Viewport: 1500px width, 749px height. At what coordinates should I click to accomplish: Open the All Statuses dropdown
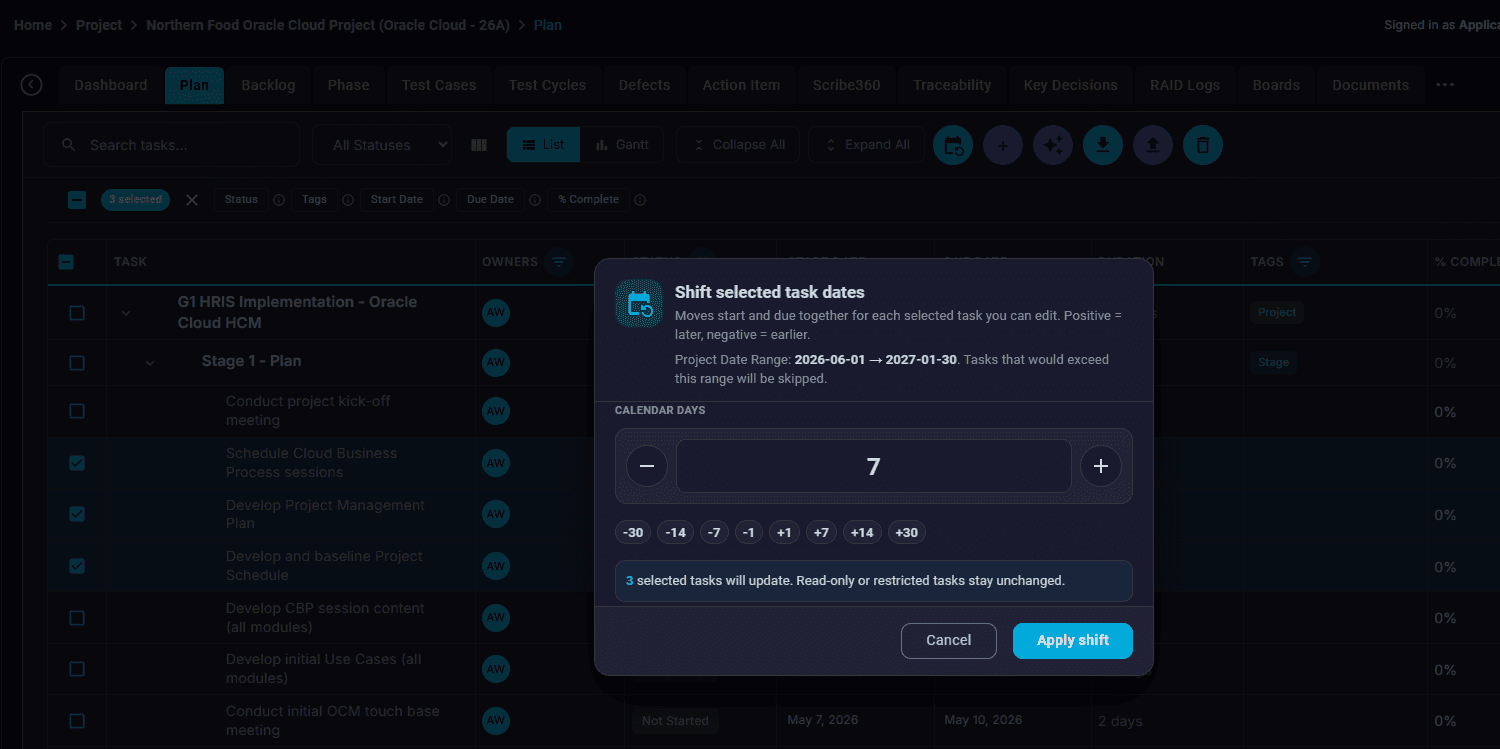tap(382, 145)
